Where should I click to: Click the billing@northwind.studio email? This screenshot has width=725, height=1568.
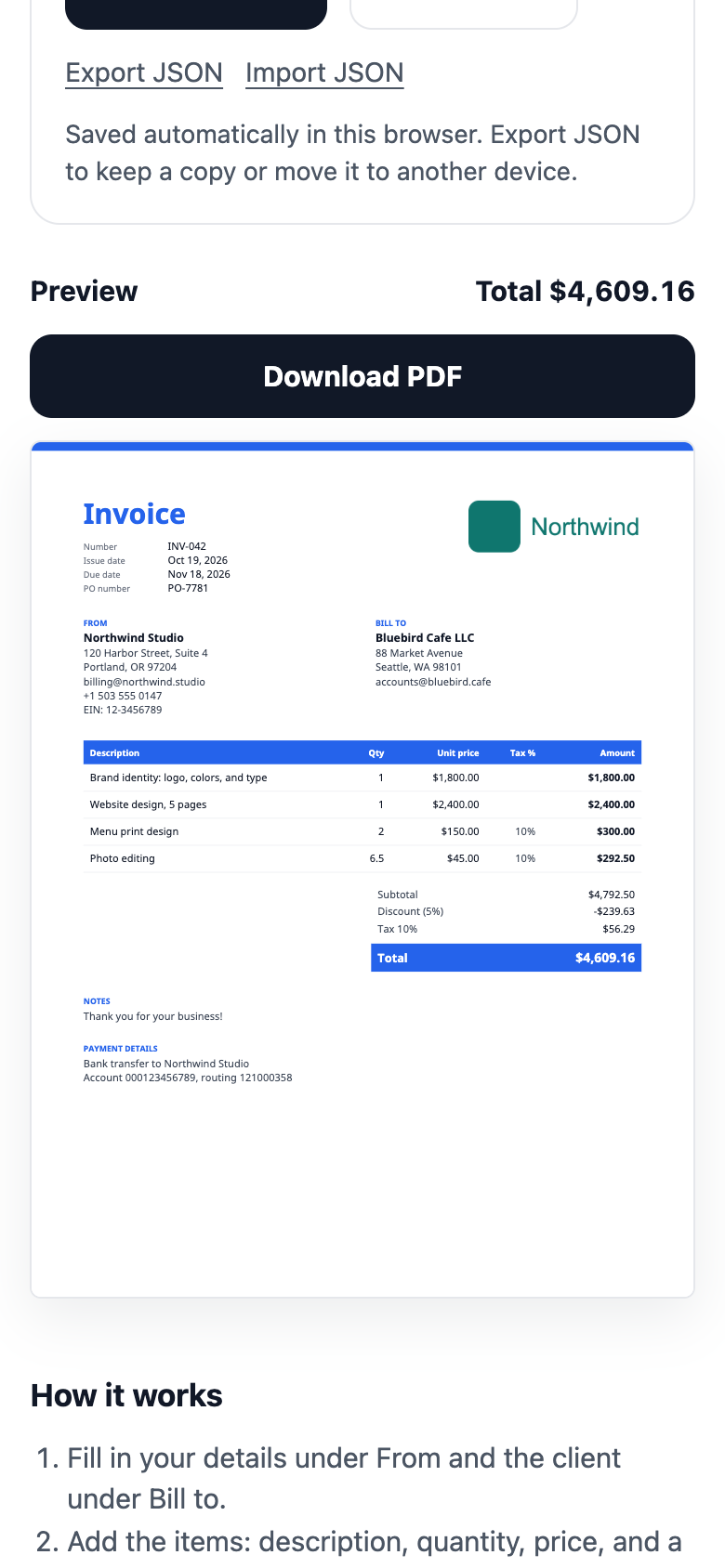(x=144, y=682)
